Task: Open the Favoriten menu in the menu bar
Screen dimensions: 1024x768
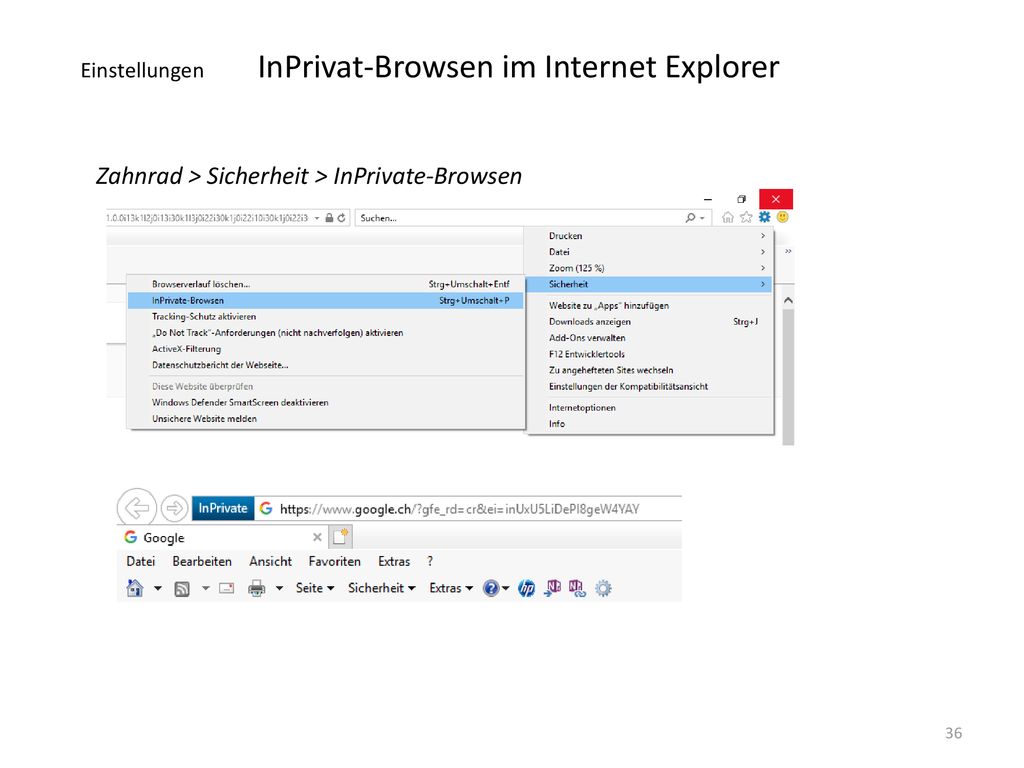Action: tap(334, 562)
